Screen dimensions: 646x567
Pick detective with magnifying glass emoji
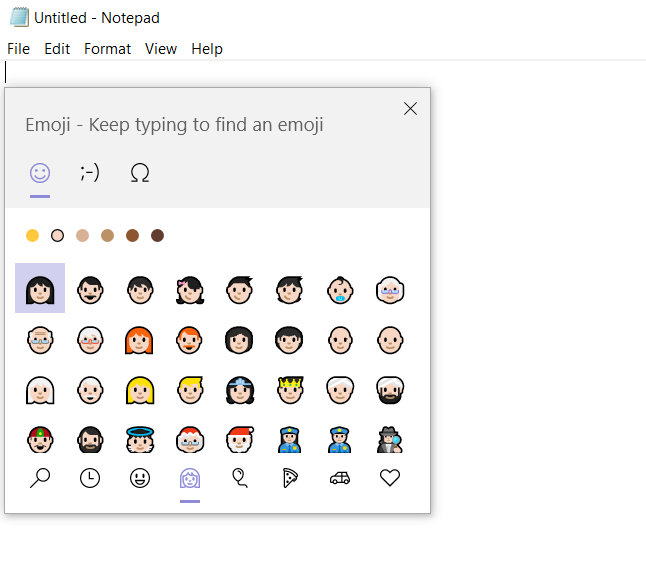point(389,440)
